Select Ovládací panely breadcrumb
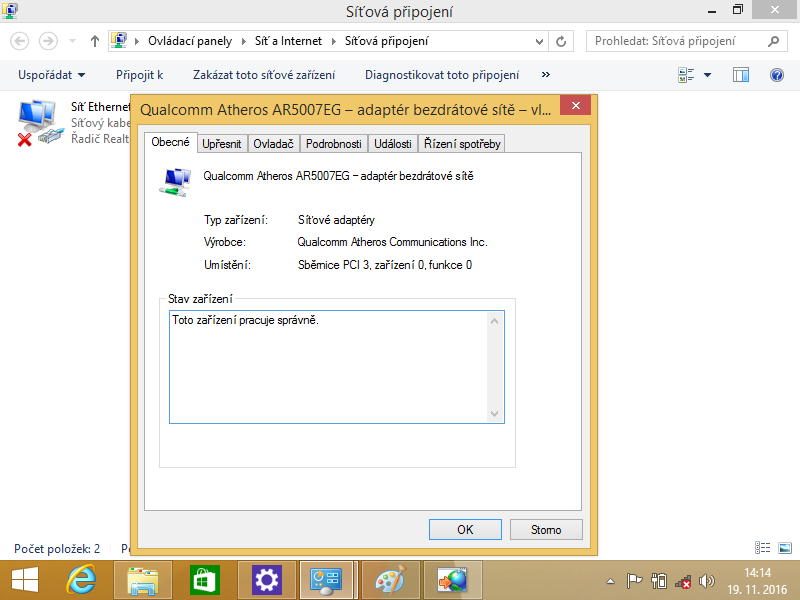 (190, 41)
